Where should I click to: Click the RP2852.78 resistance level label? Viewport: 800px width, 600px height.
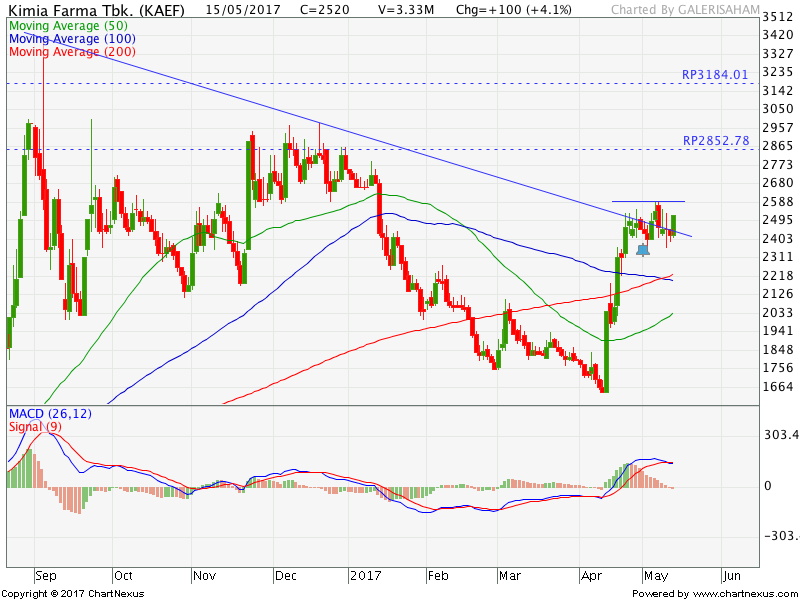point(715,141)
